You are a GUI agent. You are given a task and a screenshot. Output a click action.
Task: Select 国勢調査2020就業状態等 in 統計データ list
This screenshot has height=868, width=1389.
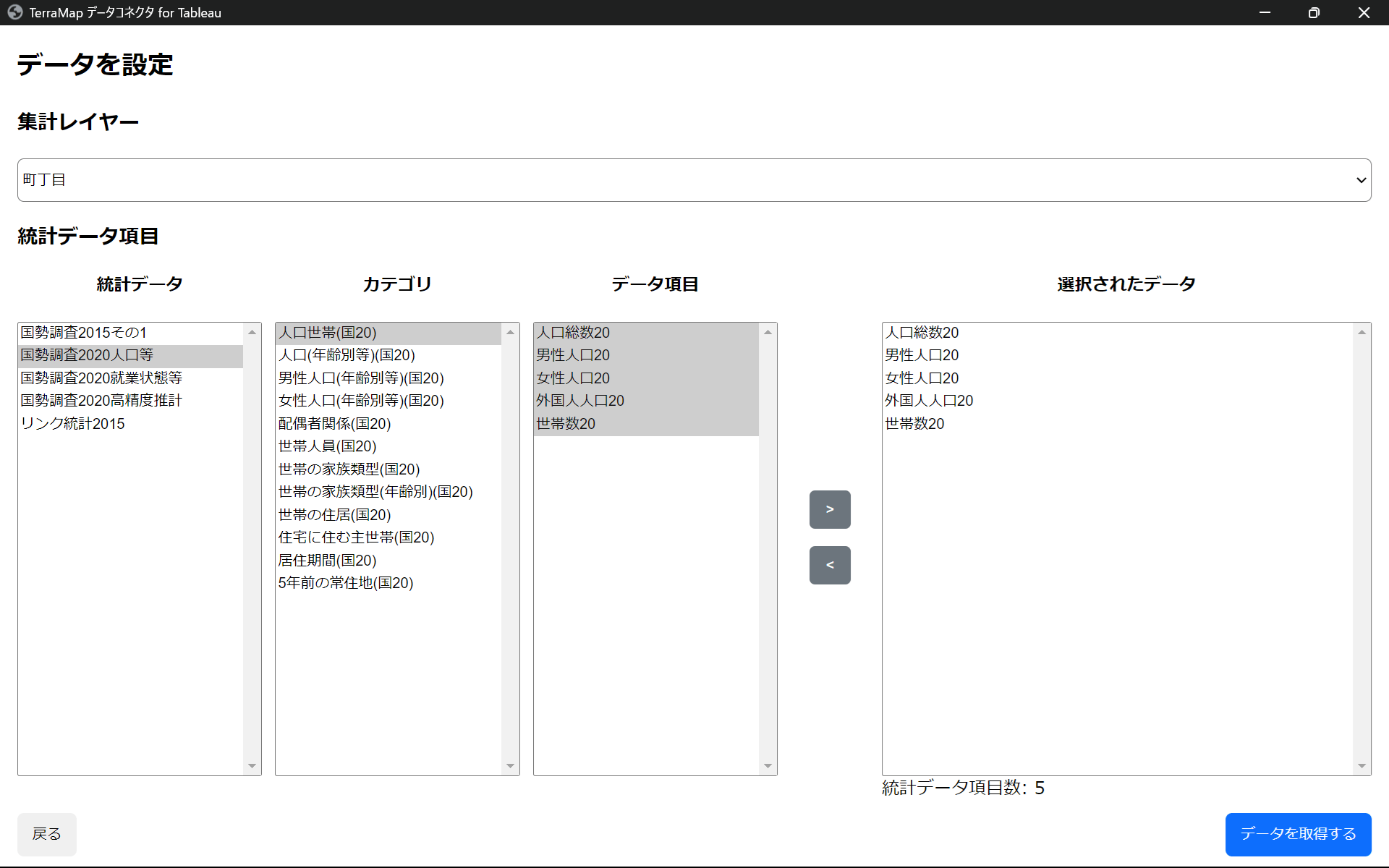(x=101, y=378)
